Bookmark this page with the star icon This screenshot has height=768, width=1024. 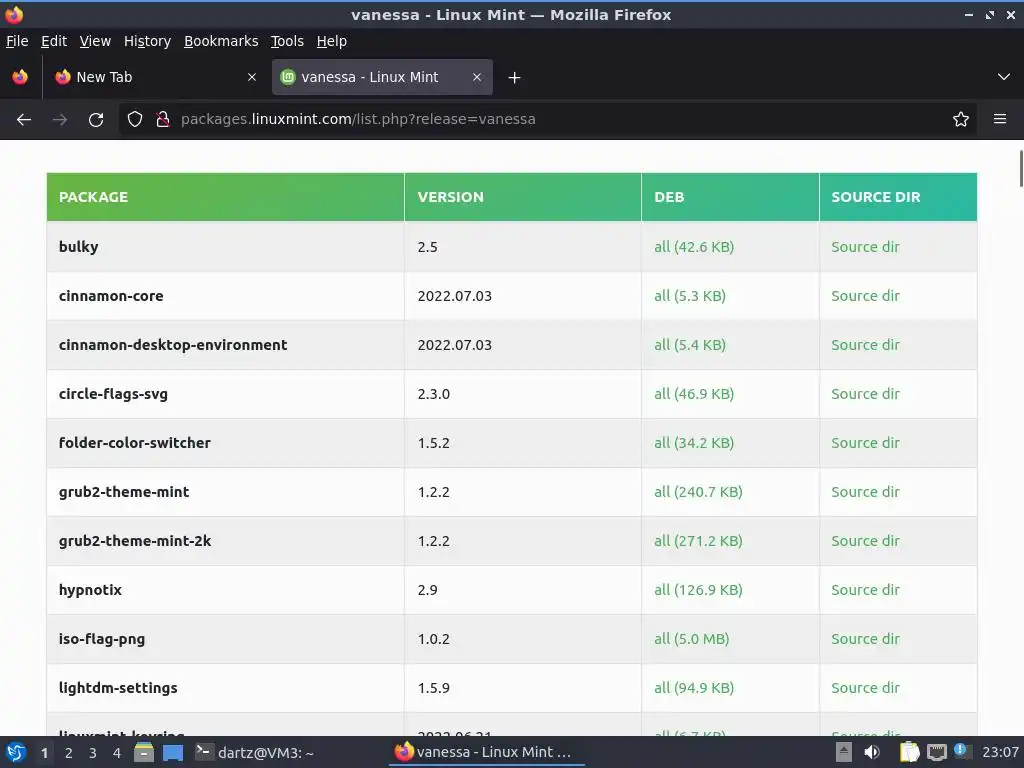(x=961, y=120)
